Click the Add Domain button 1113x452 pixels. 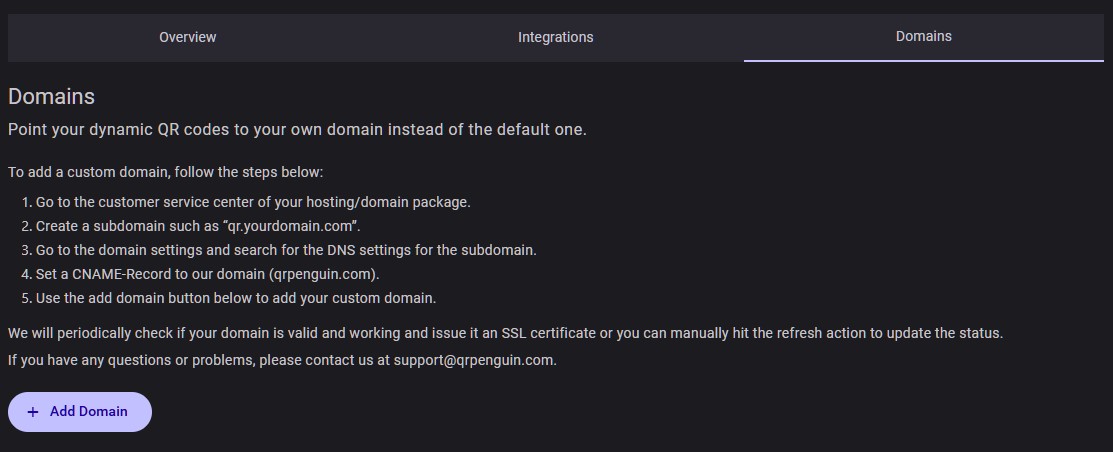(80, 412)
